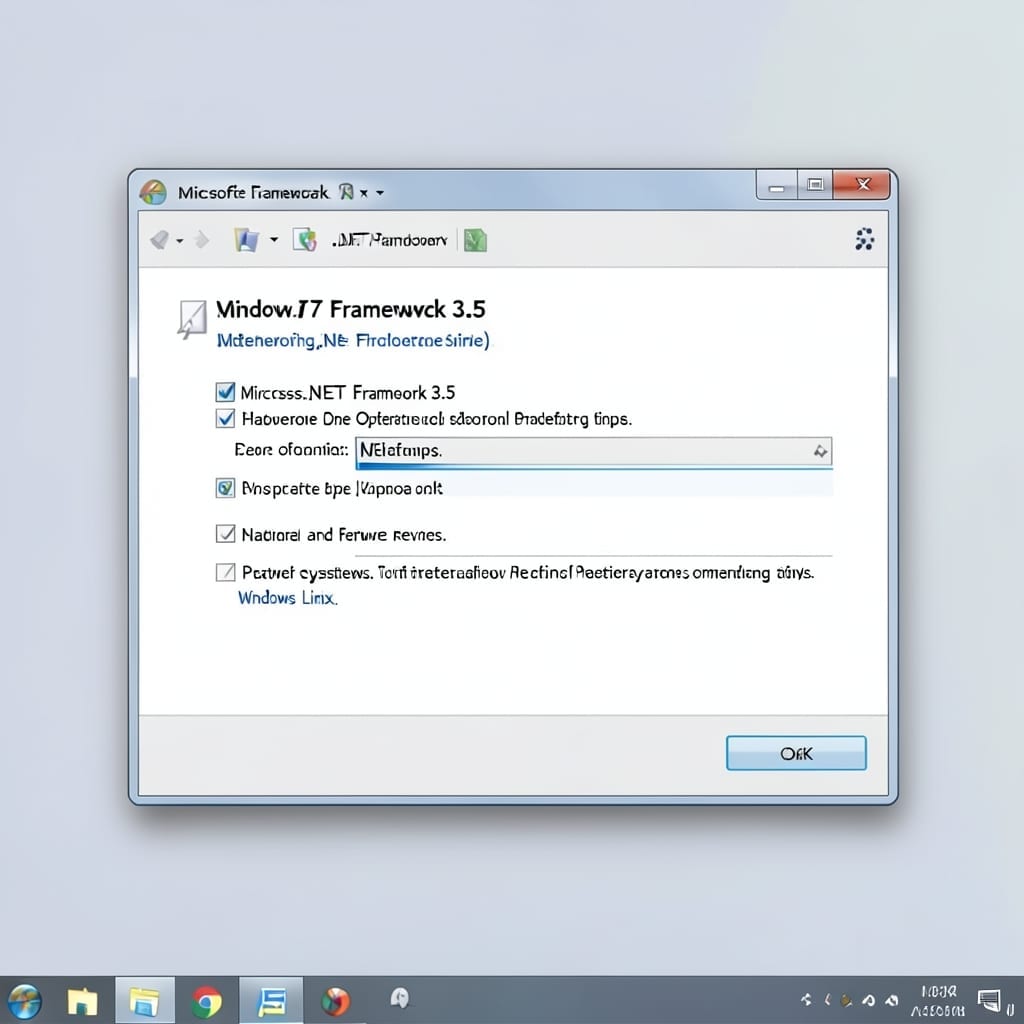Toggle the second checkbox ending in "tinps."
This screenshot has width=1024, height=1024.
coord(225,418)
